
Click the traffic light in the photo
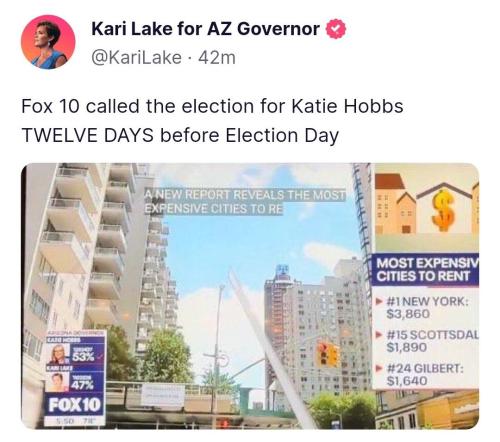click(x=328, y=354)
